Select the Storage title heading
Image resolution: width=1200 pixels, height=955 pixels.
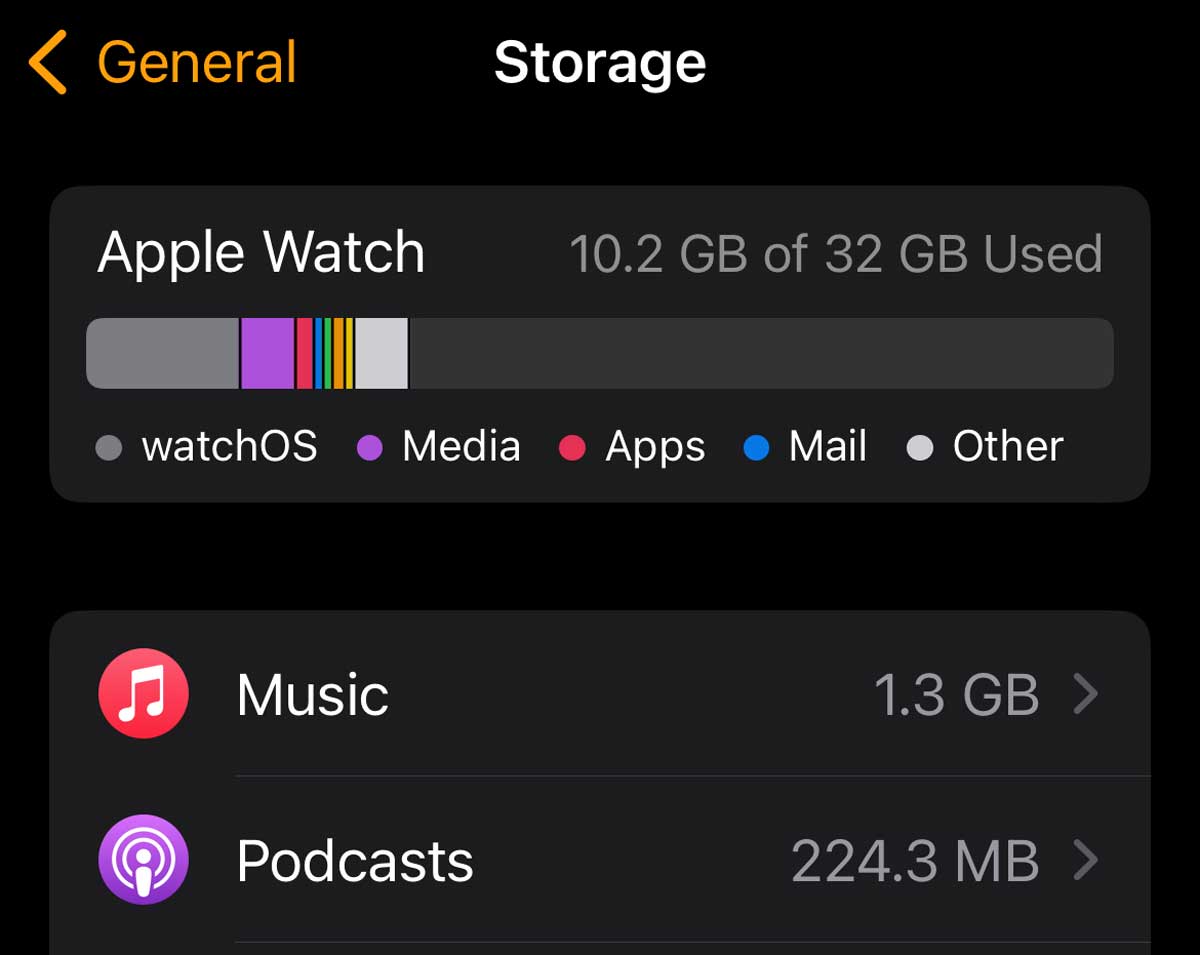(600, 62)
